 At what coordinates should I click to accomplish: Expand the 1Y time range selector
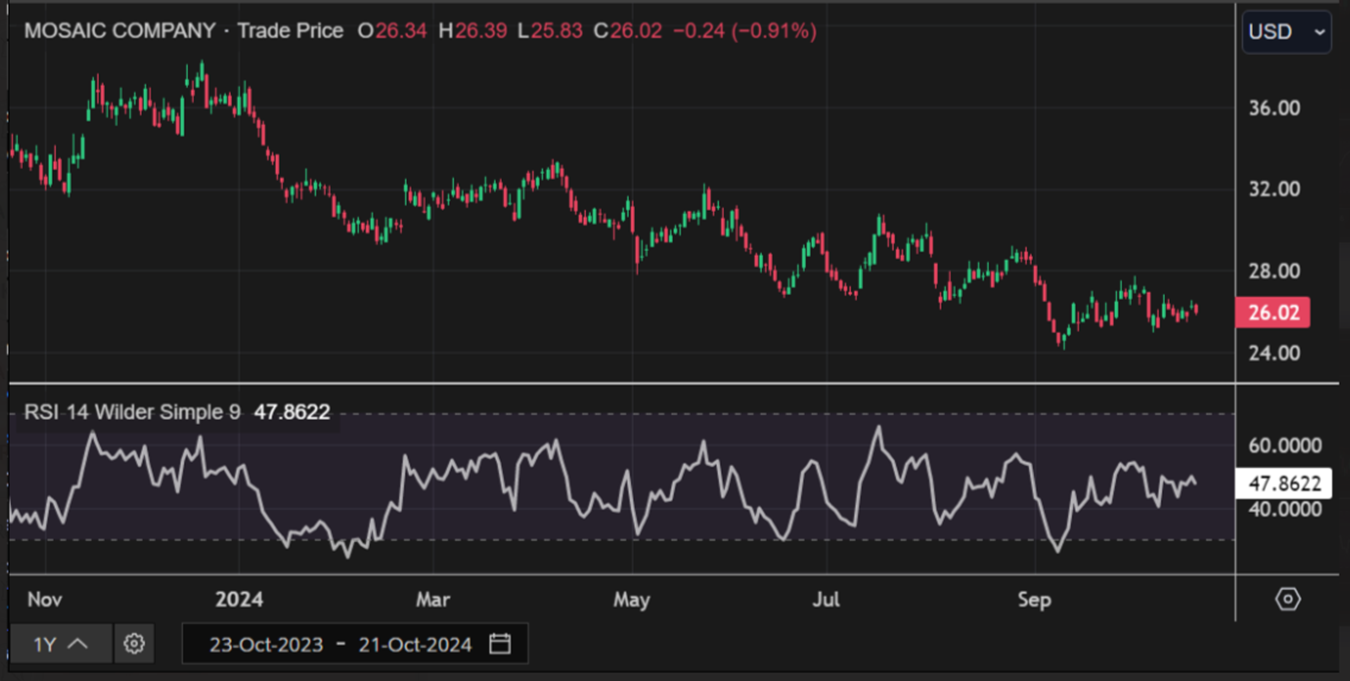pos(60,644)
